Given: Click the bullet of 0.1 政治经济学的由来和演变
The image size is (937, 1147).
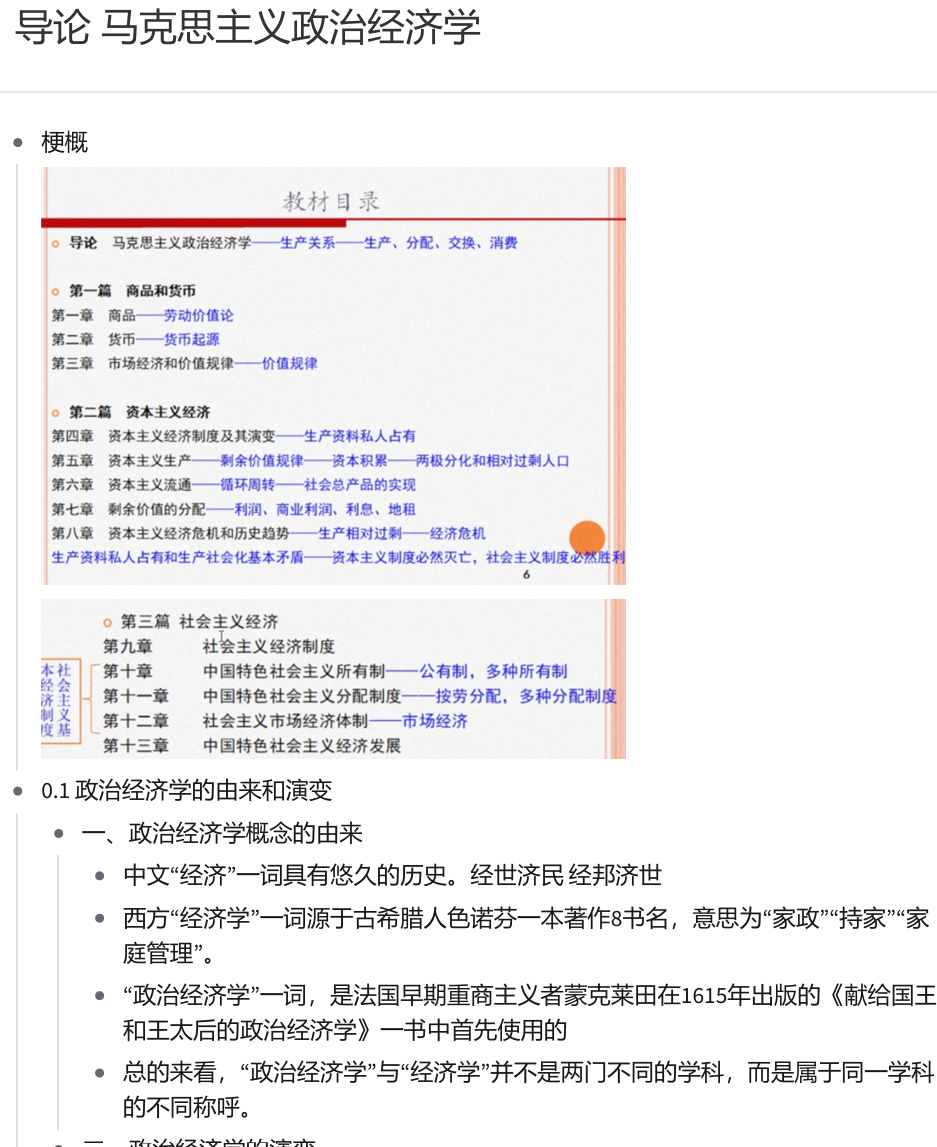Looking at the screenshot, I should pyautogui.click(x=18, y=791).
